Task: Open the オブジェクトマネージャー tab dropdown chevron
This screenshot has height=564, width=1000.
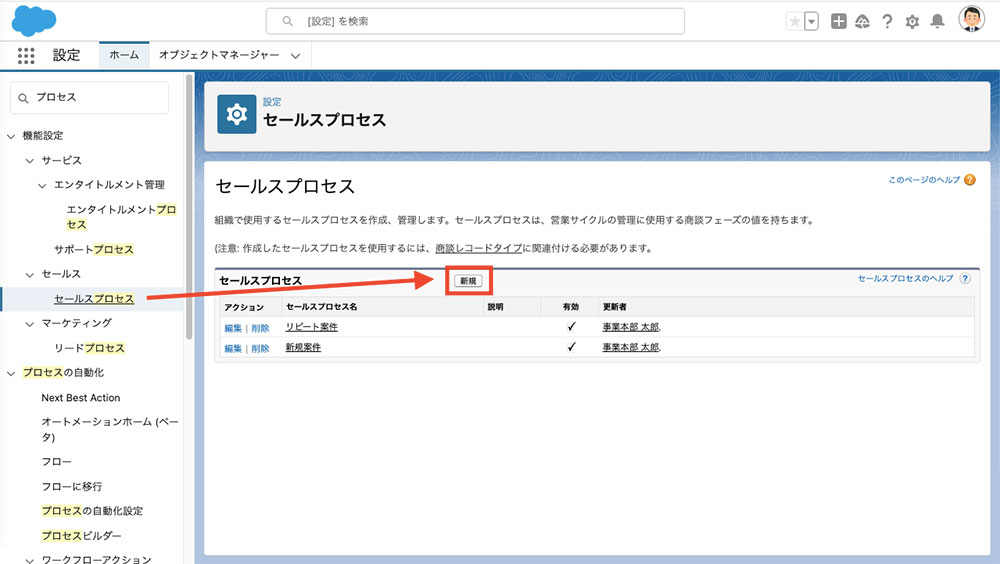Action: pos(295,56)
